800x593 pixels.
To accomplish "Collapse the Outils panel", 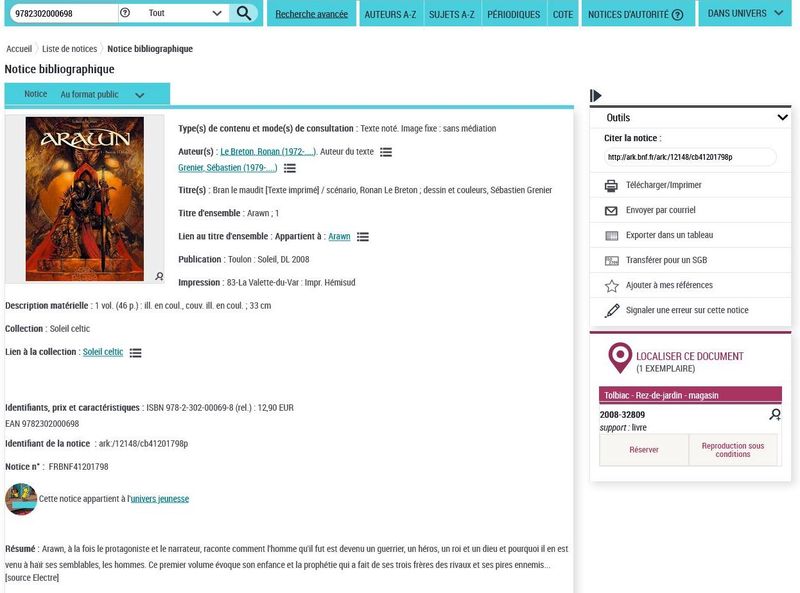I will [782, 118].
